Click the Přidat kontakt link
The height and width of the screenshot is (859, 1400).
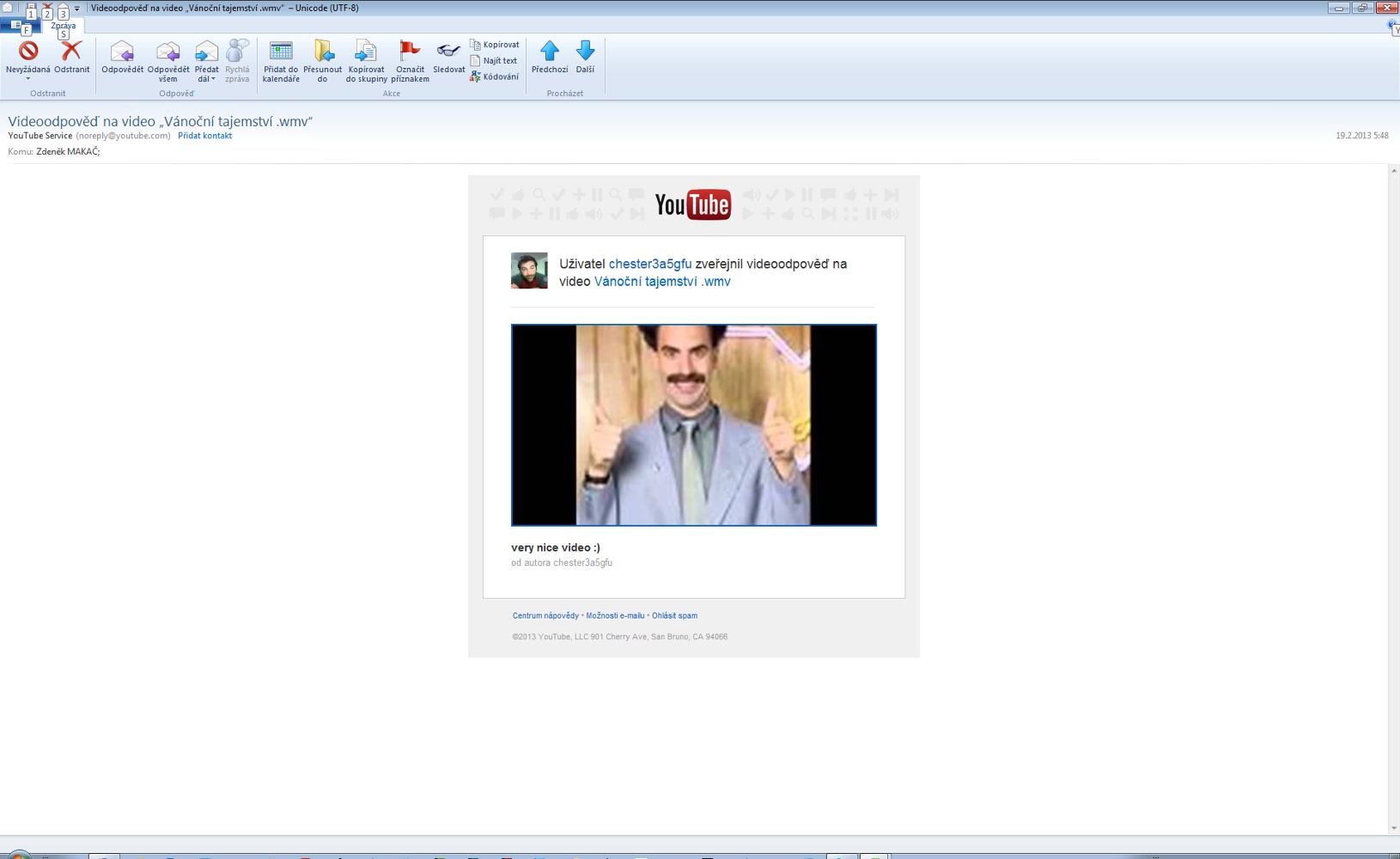coord(204,136)
